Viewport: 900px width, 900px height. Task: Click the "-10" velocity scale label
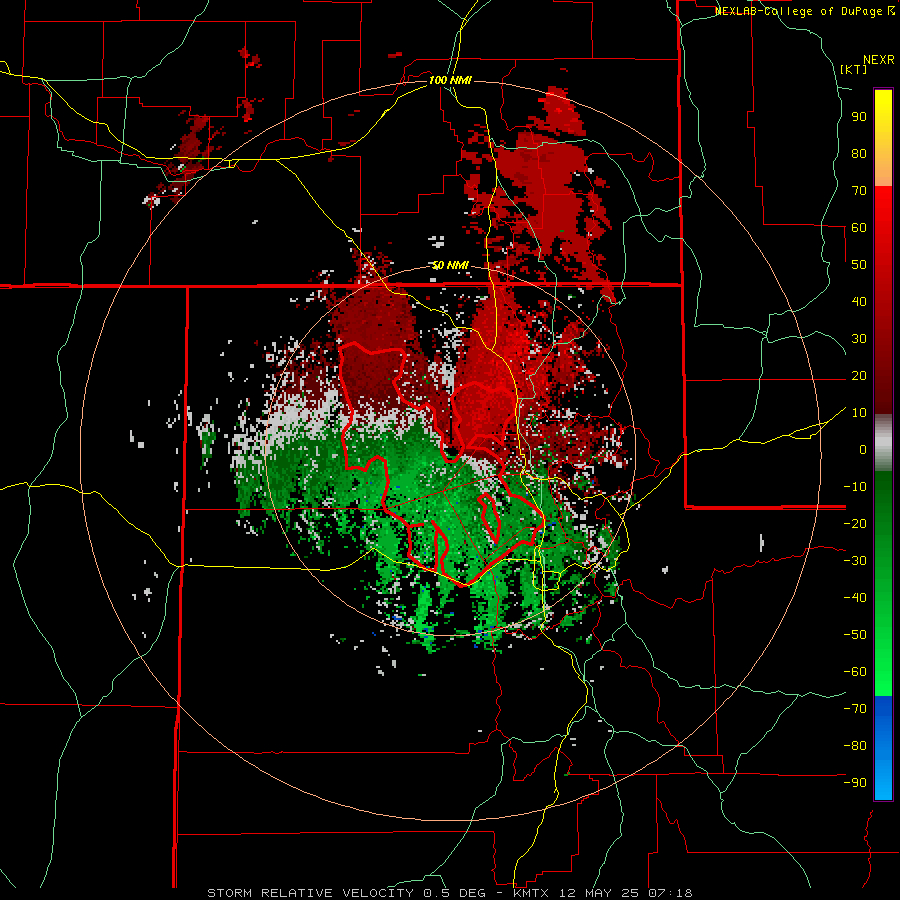855,487
